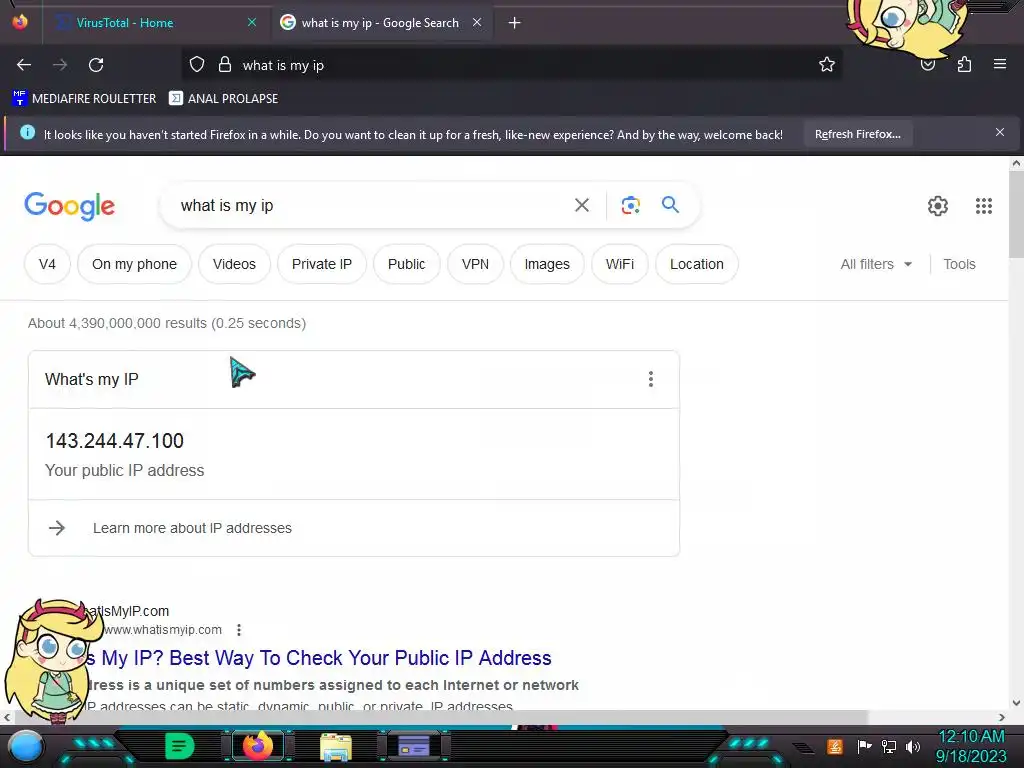Open the network tray icon
The image size is (1024, 768).
888,746
